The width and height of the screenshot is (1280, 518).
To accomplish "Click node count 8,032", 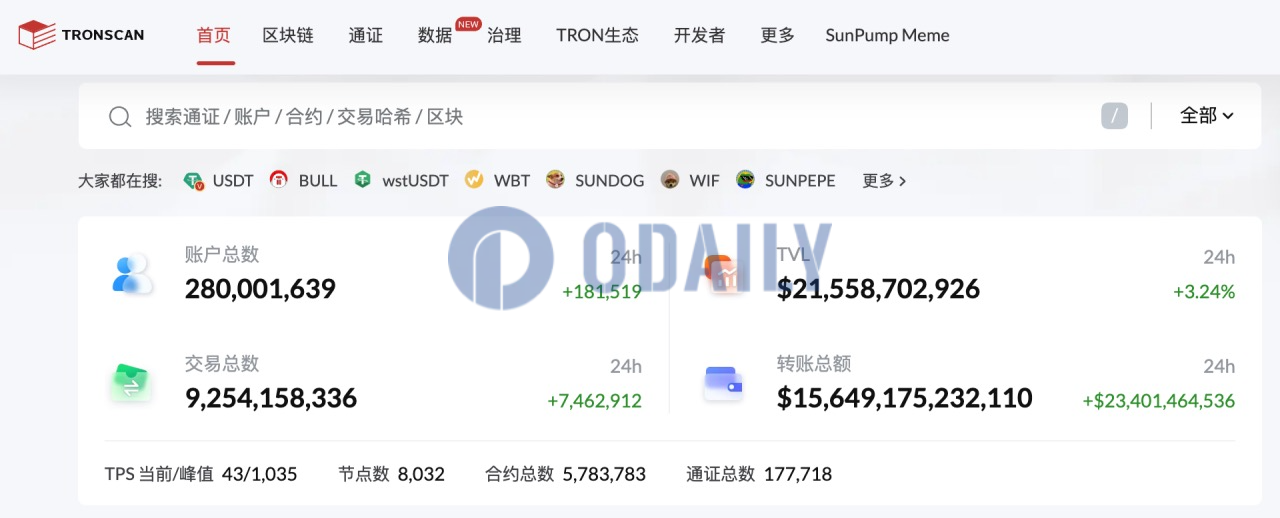I will tap(421, 474).
